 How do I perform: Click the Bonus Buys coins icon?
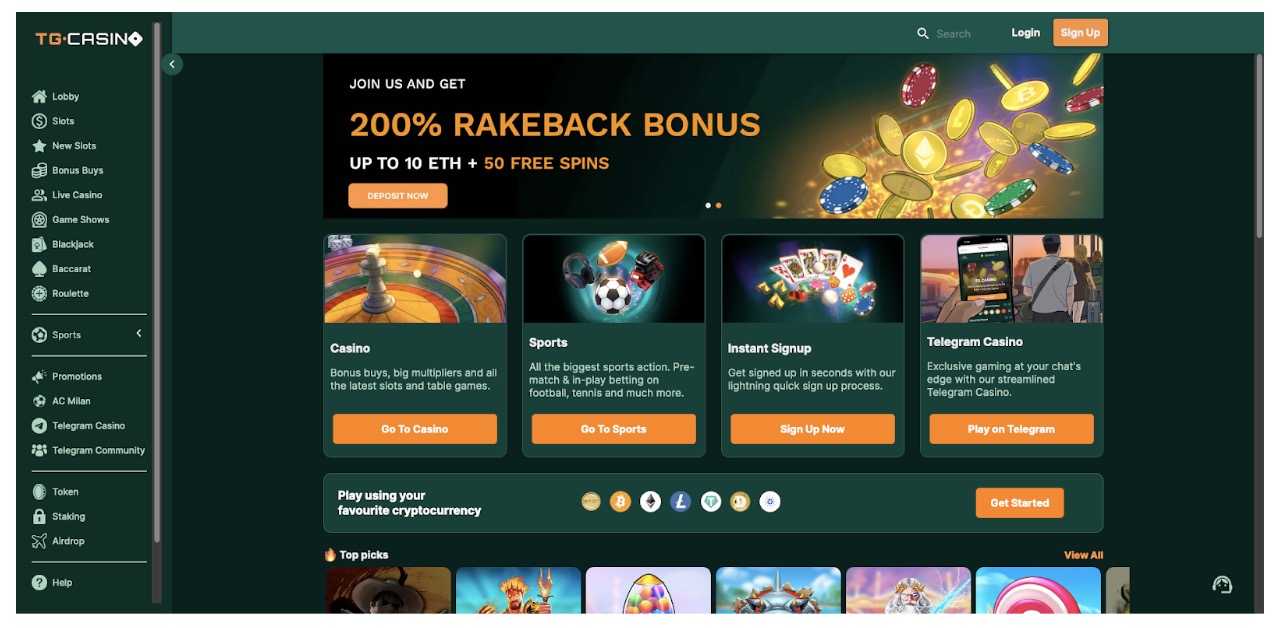[x=39, y=171]
